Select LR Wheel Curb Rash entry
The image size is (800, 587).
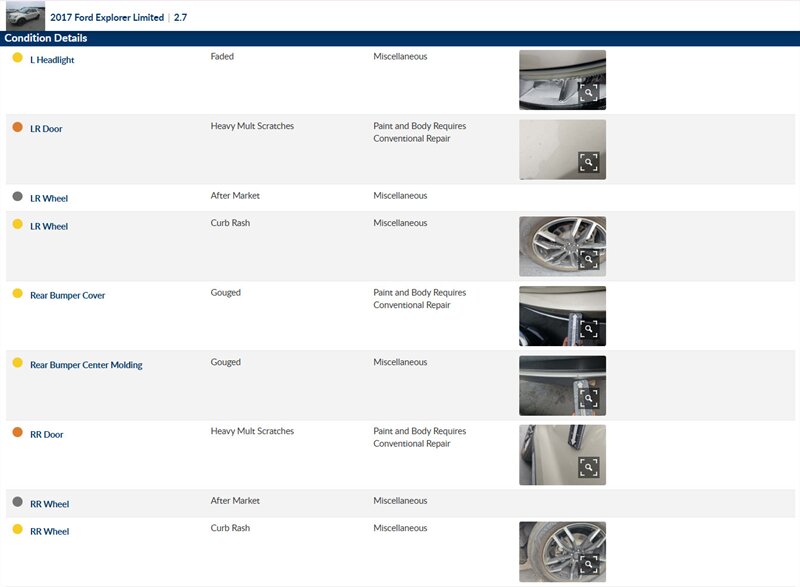pyautogui.click(x=49, y=227)
